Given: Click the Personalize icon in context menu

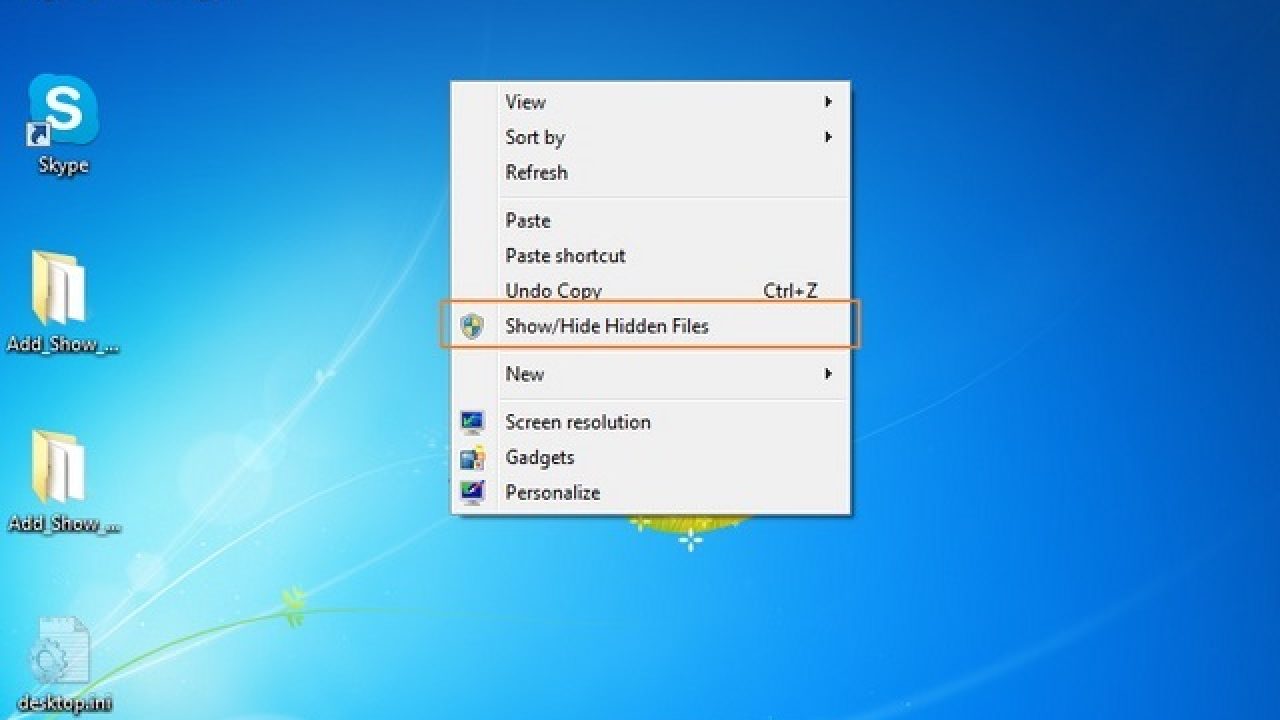Looking at the screenshot, I should 472,493.
